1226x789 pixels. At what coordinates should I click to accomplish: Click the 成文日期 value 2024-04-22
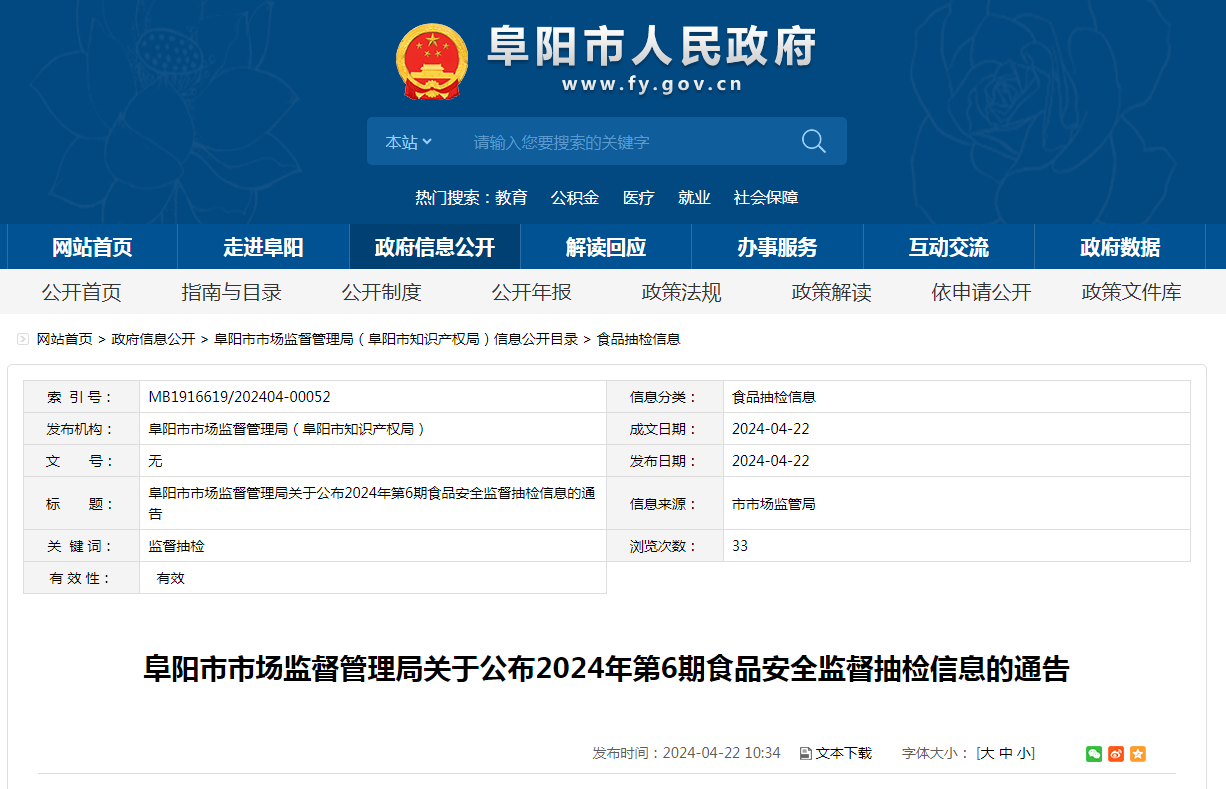point(771,429)
